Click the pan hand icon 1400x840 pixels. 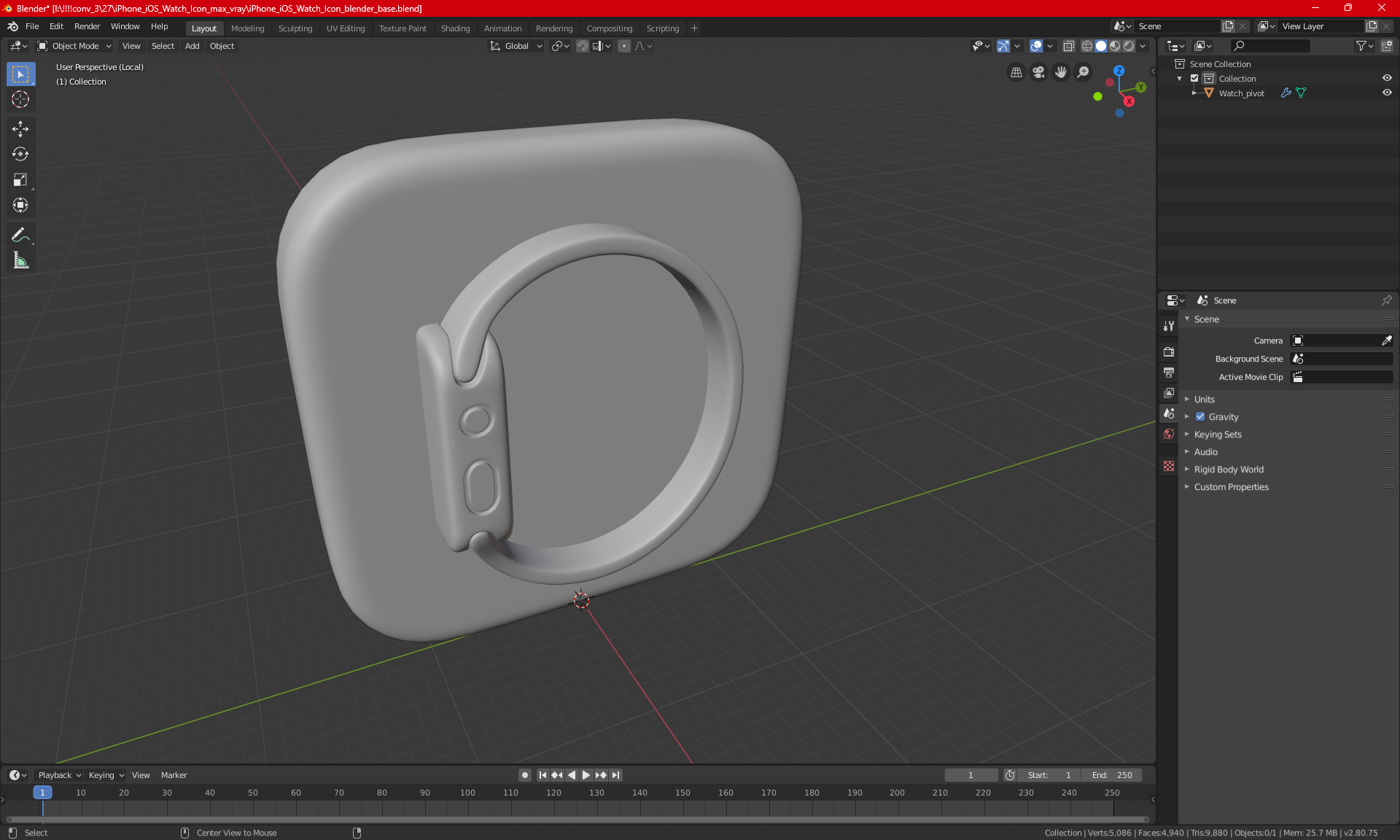tap(1061, 72)
